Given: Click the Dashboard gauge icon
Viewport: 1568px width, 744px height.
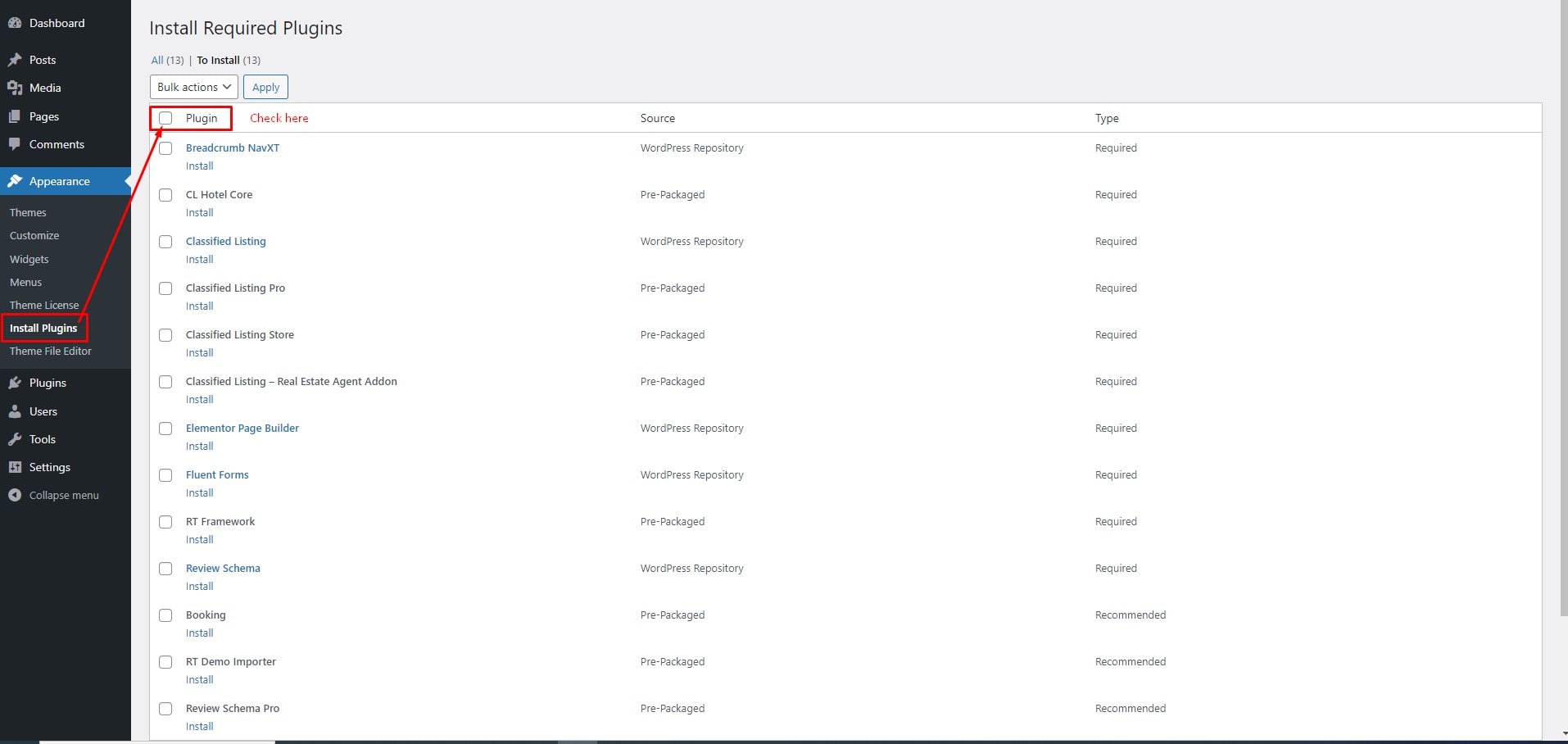Looking at the screenshot, I should [x=15, y=23].
